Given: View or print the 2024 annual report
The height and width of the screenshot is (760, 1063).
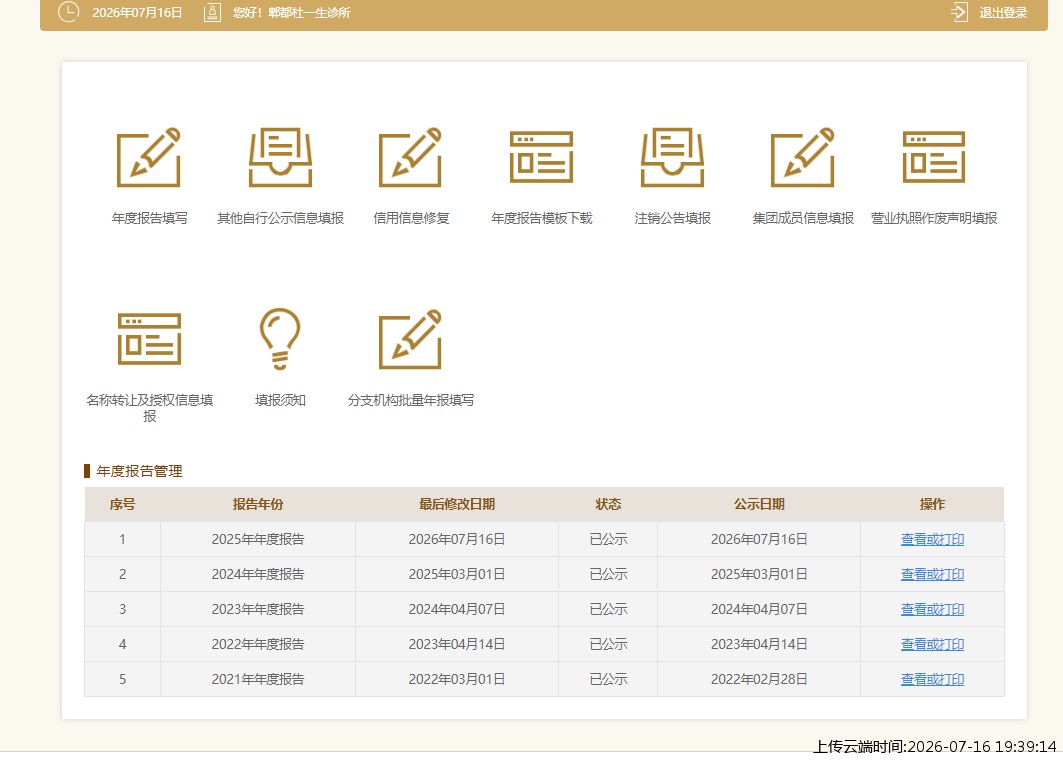Looking at the screenshot, I should [x=932, y=574].
